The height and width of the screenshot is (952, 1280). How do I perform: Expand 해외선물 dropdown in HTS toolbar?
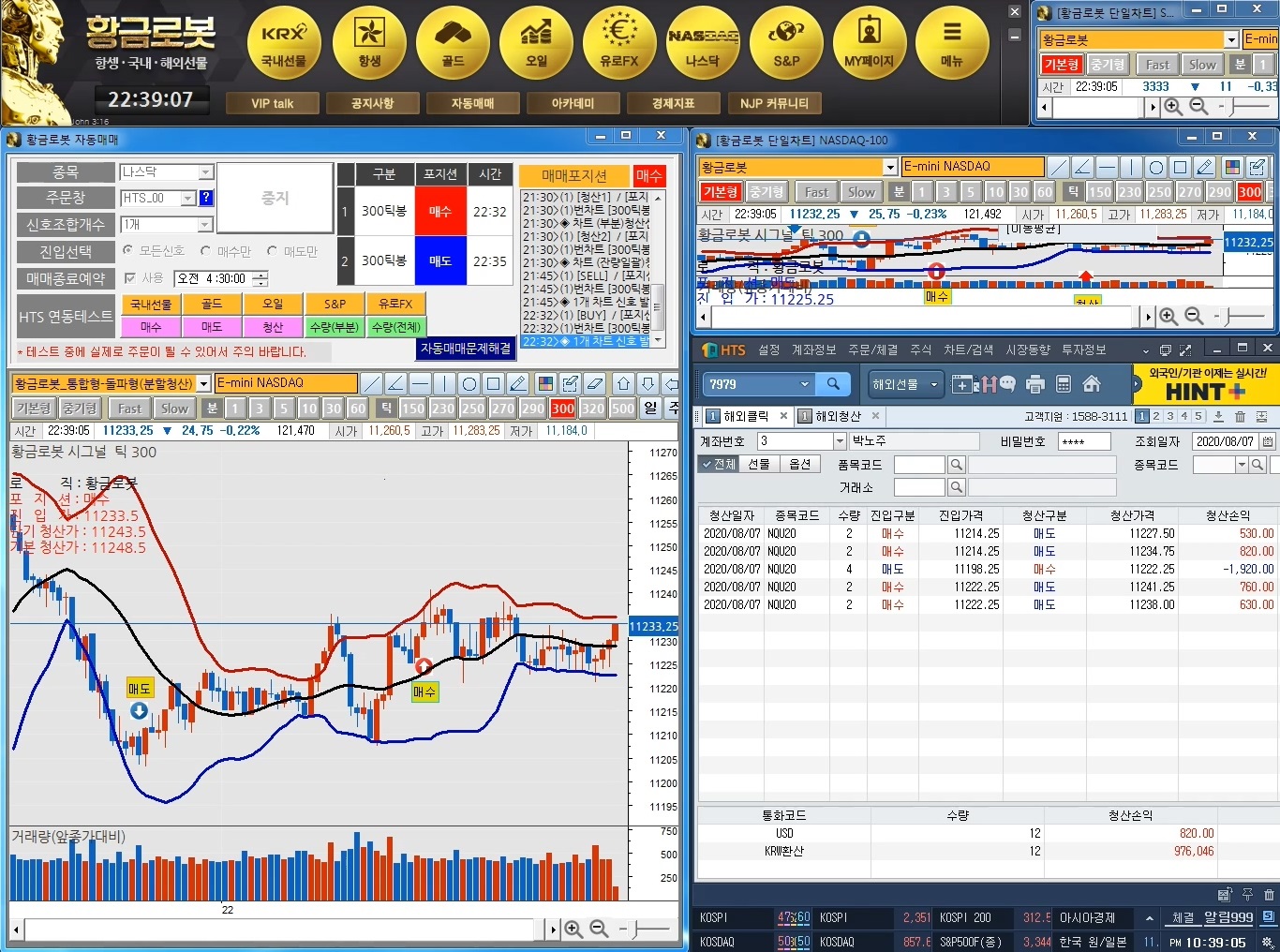(934, 384)
